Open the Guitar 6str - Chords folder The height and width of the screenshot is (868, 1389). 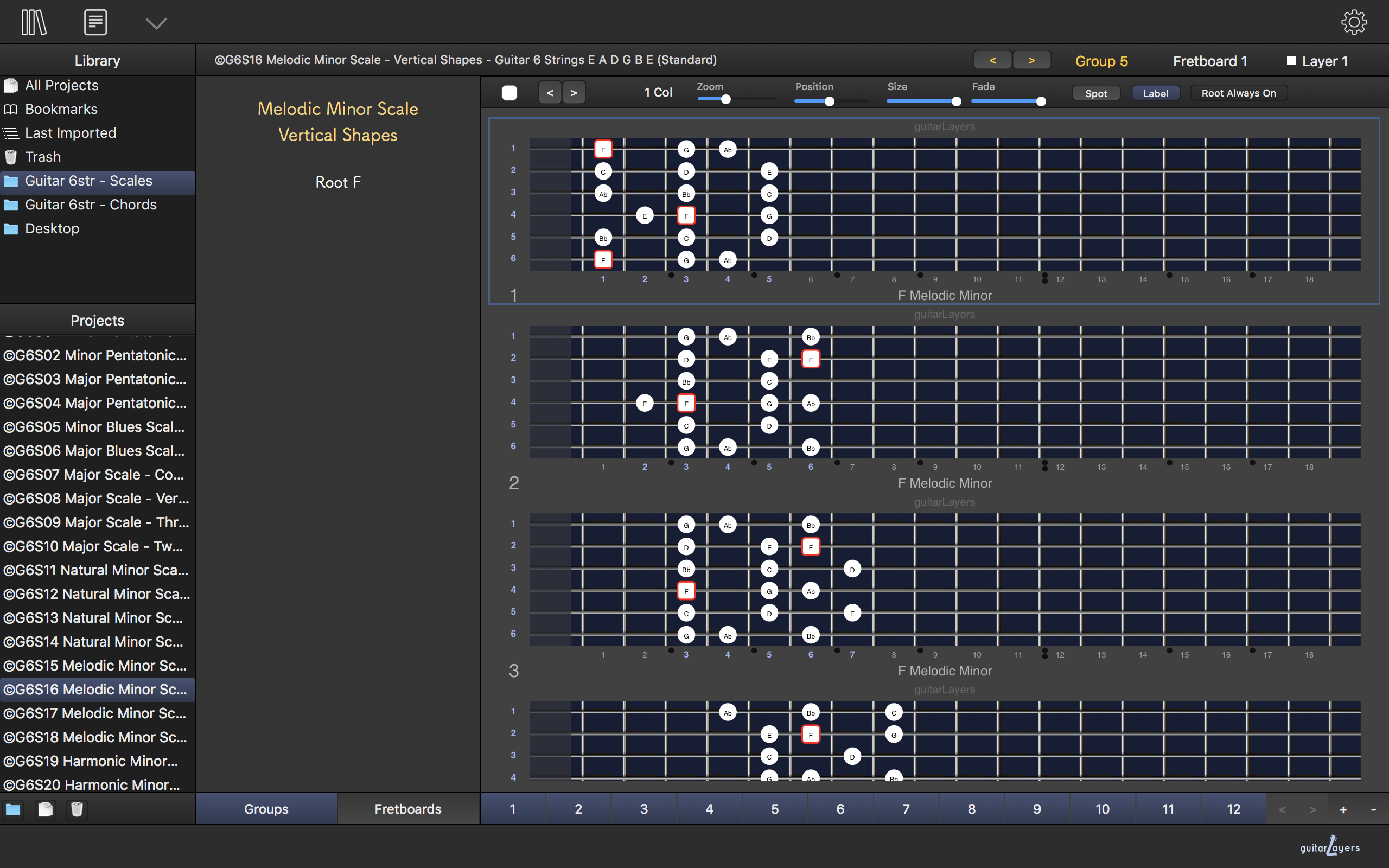pos(91,205)
